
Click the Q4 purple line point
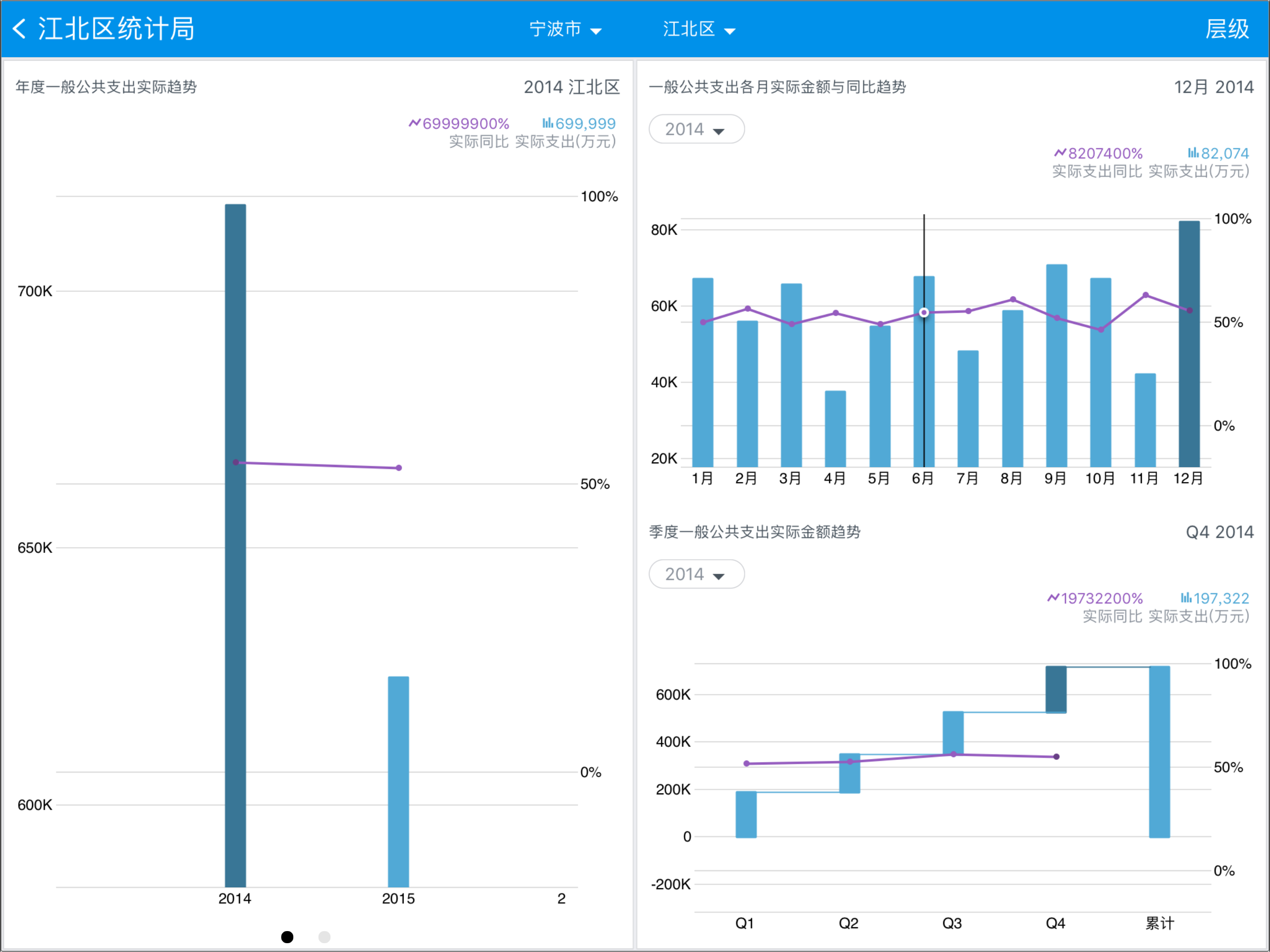coord(1057,757)
